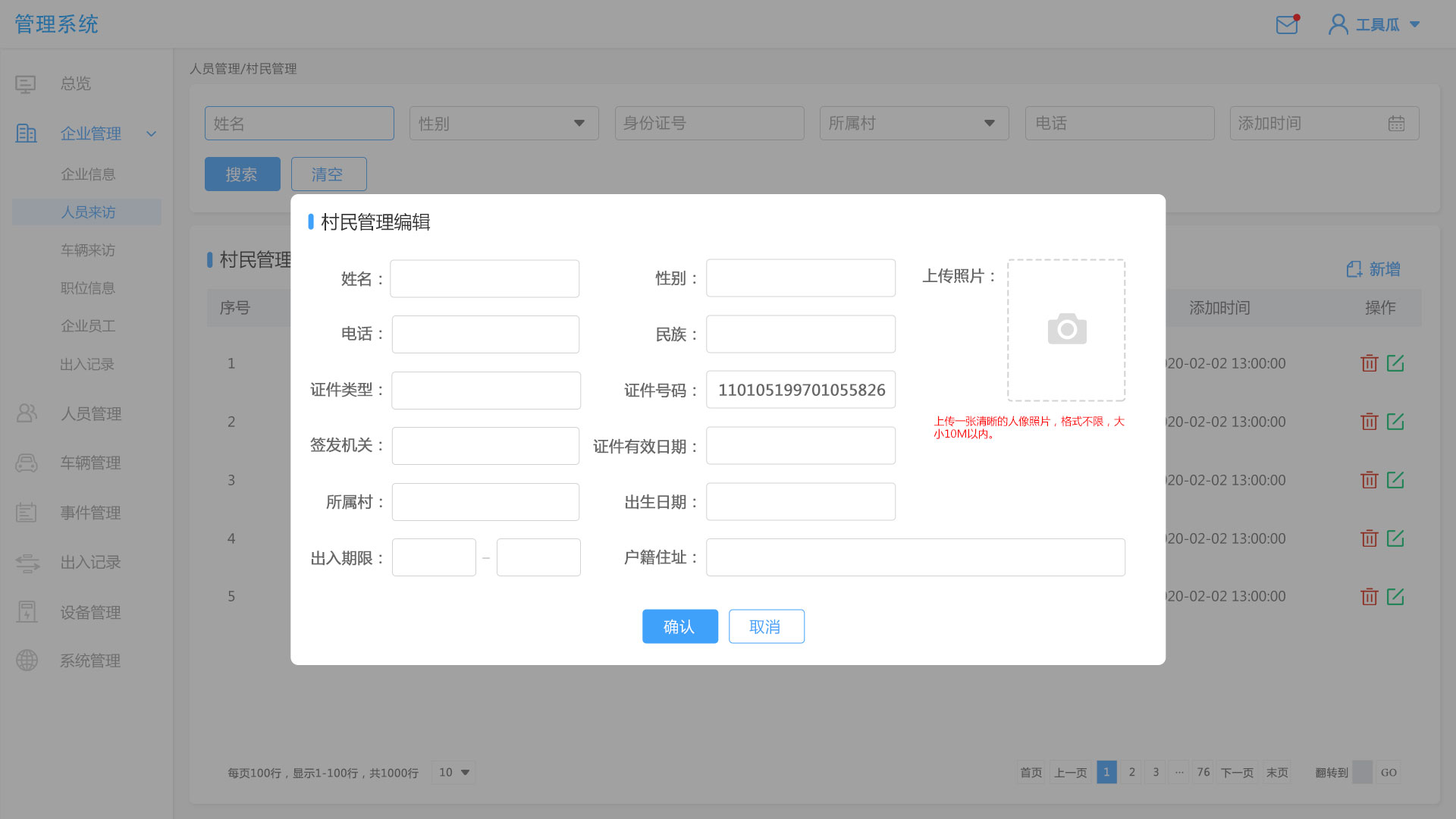The width and height of the screenshot is (1456, 819).
Task: Click the 新增 add icon
Action: [x=1354, y=269]
